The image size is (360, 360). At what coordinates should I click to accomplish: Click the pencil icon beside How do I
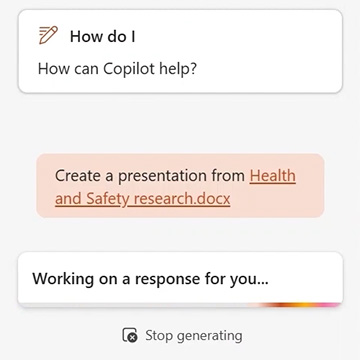pos(48,35)
